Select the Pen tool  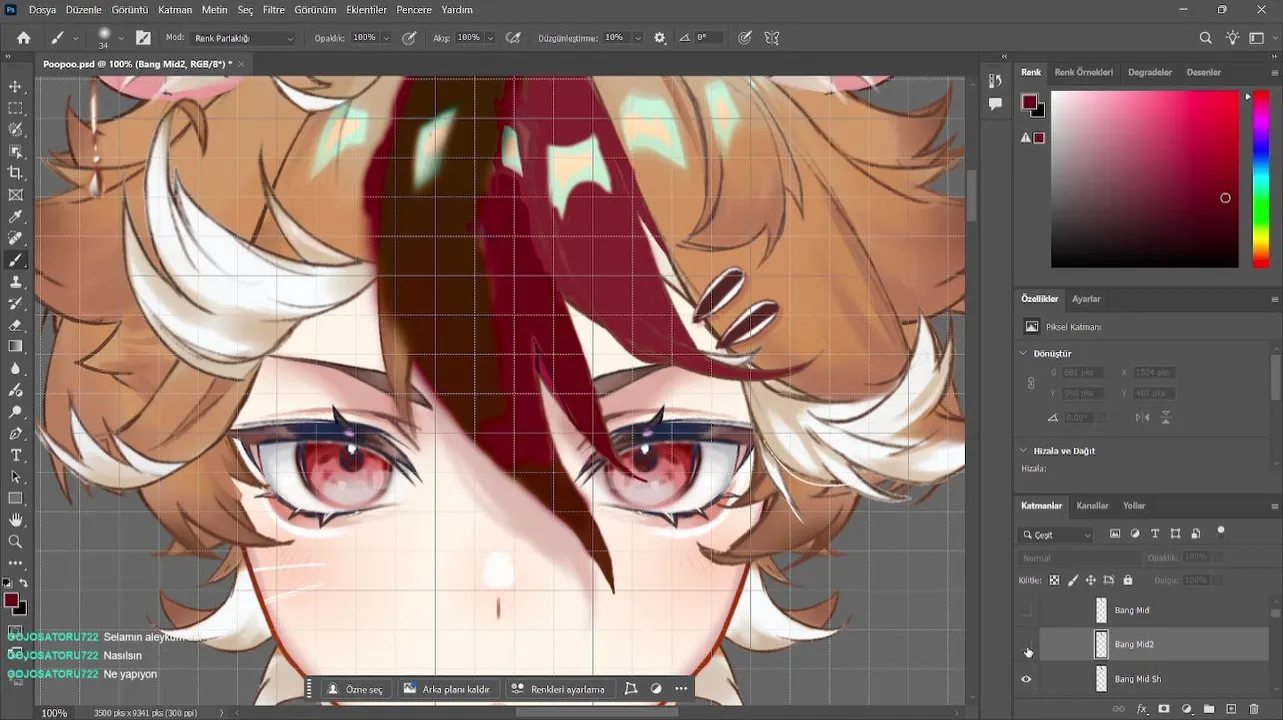(15, 433)
